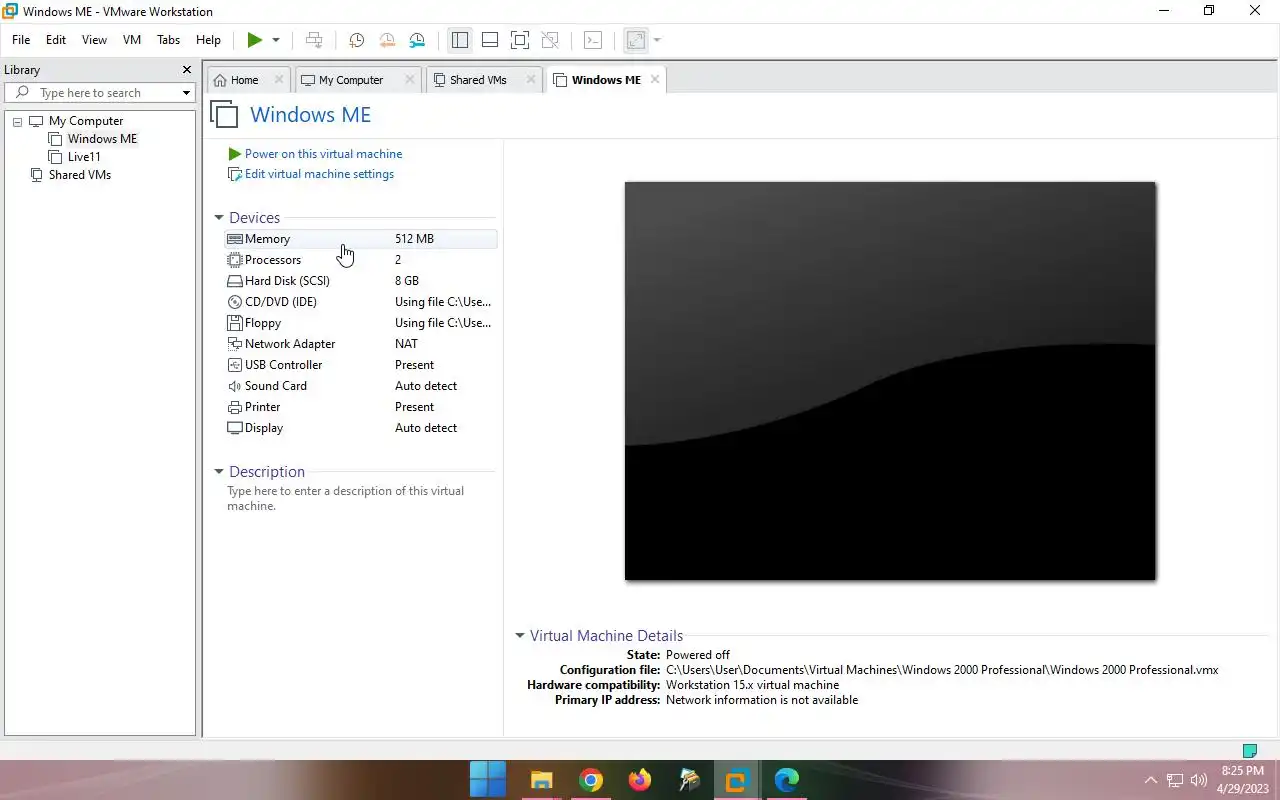Open File Explorer from the taskbar
Screen dimensions: 1280x800
point(541,779)
